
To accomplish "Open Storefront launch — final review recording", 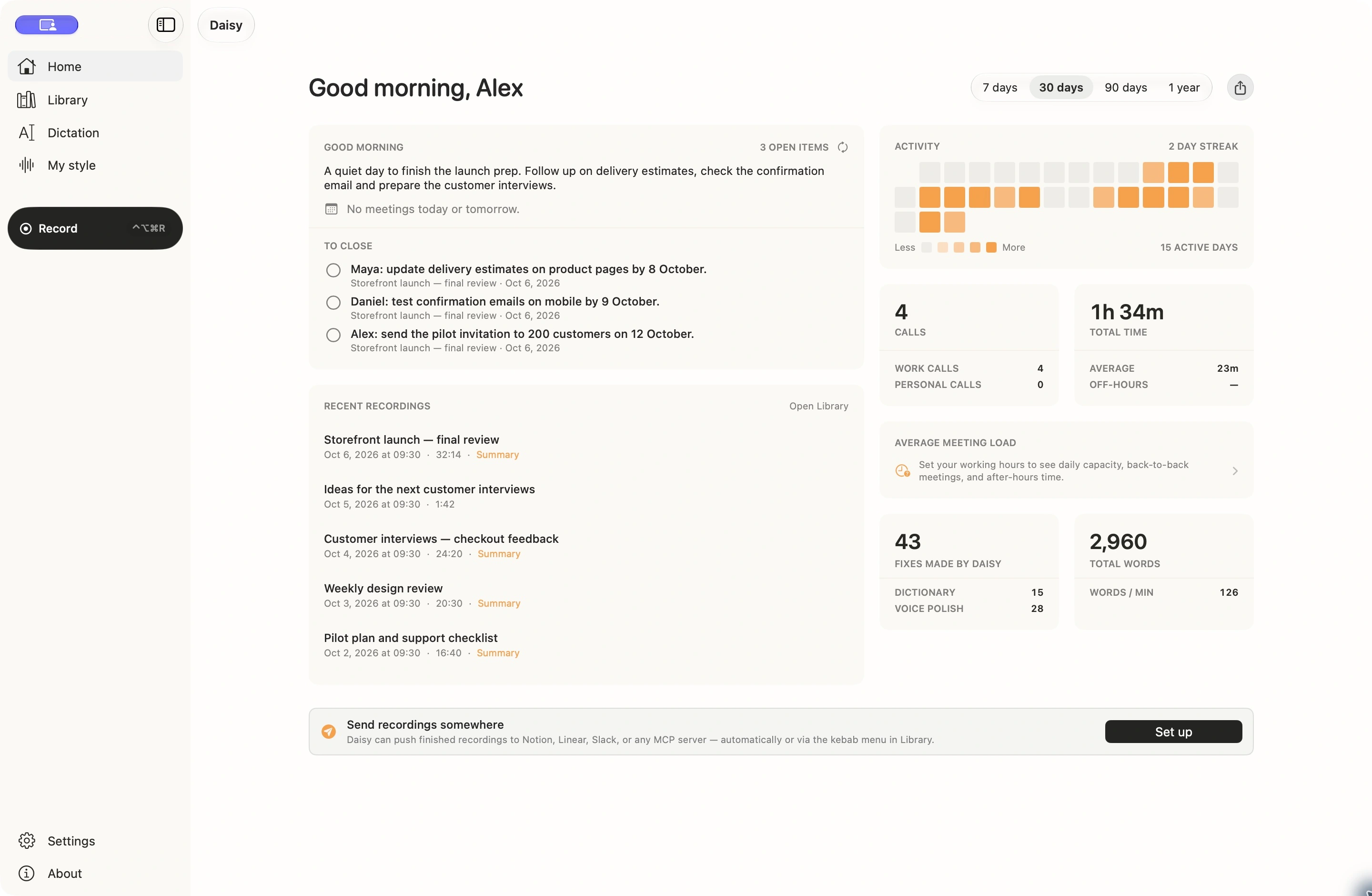I will click(412, 439).
